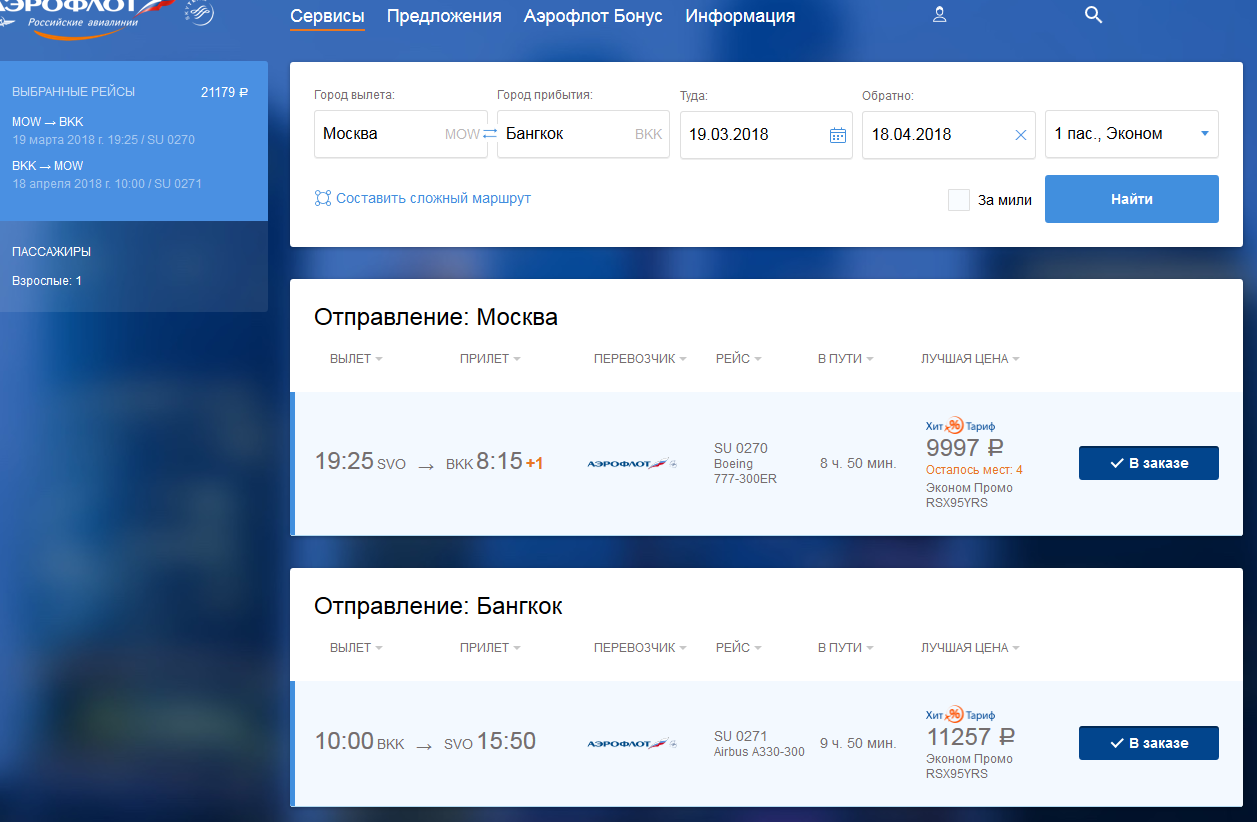
Task: Sort Moscow departures by Лучшая цена
Action: (x=970, y=359)
